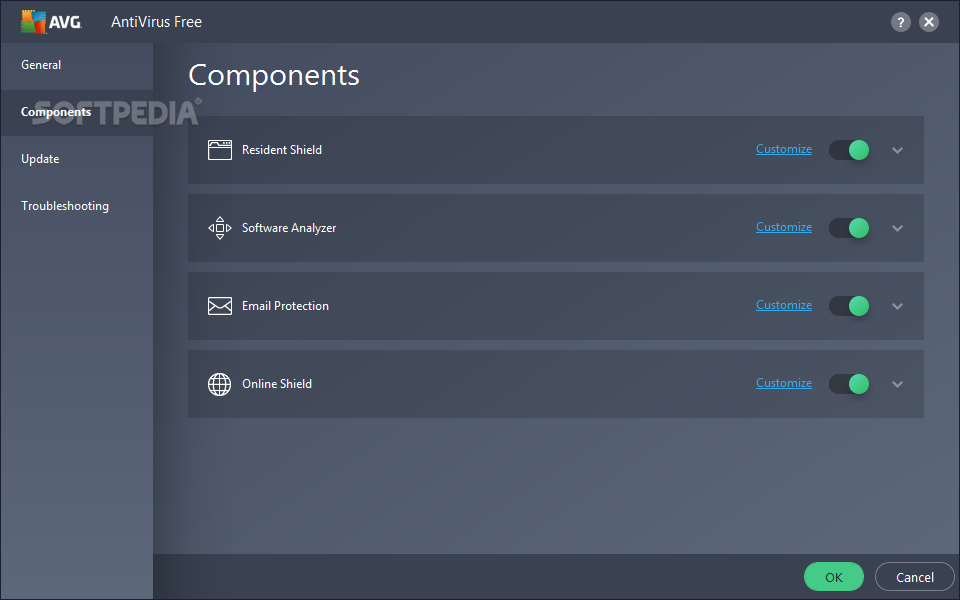Click the AntiVirus Free title text
The width and height of the screenshot is (960, 600).
tap(156, 22)
